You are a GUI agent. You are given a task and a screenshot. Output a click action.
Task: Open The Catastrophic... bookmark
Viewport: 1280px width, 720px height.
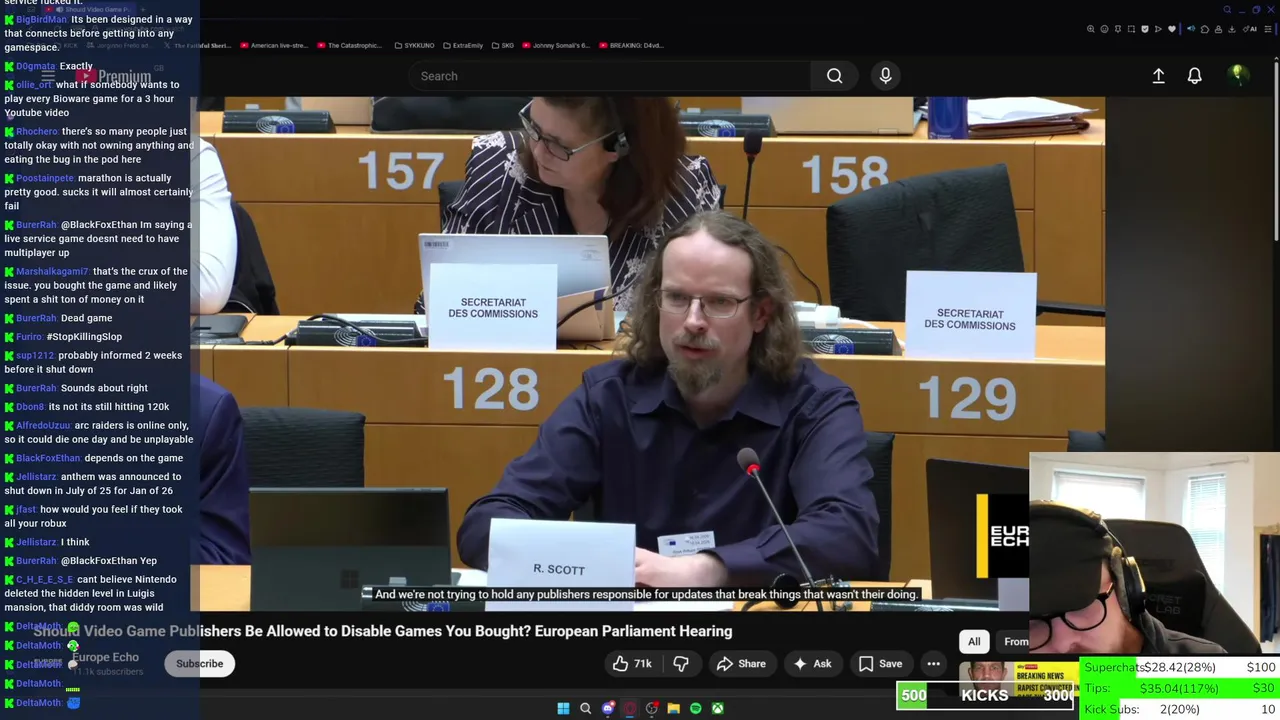click(x=350, y=45)
